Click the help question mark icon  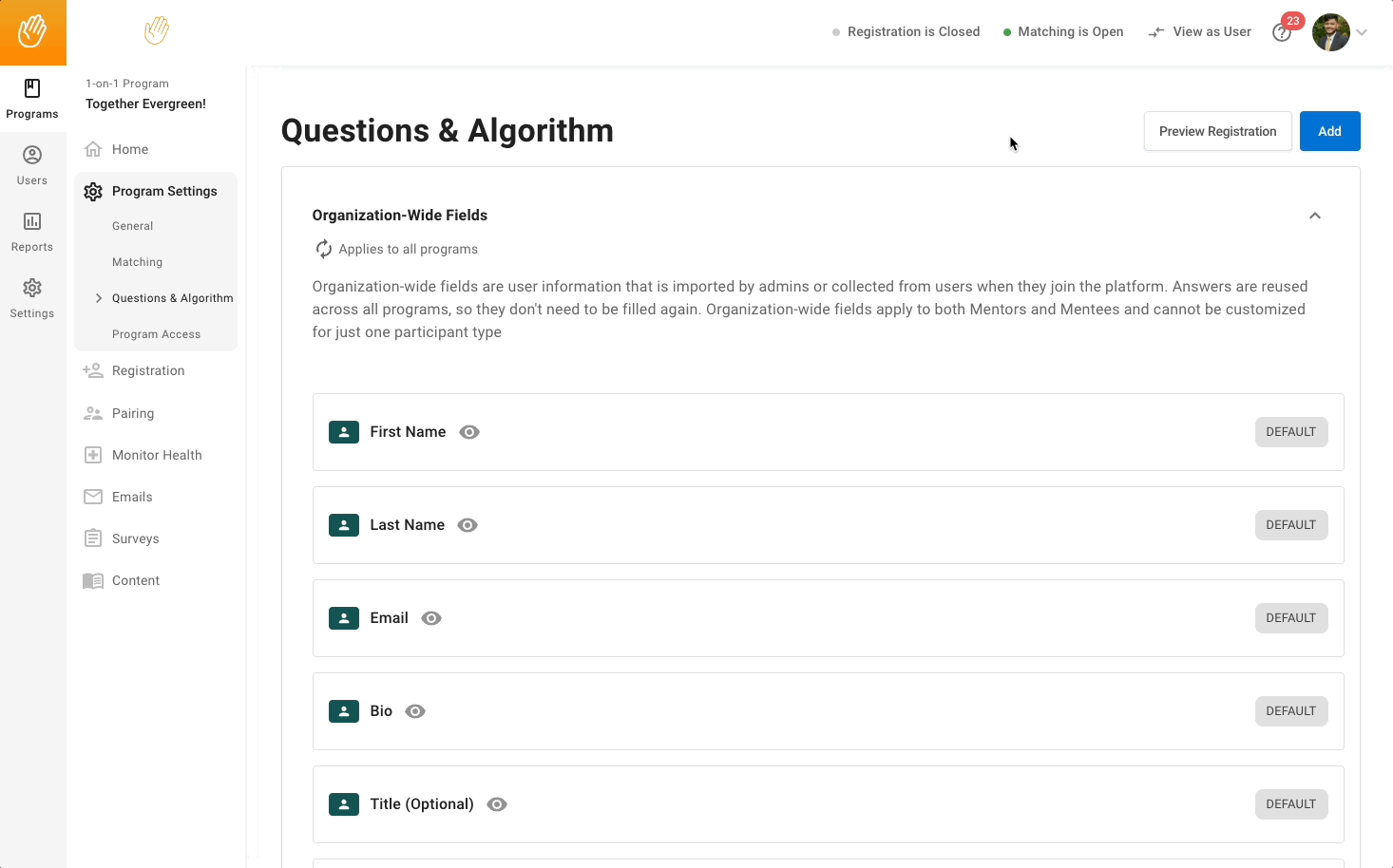tap(1281, 33)
